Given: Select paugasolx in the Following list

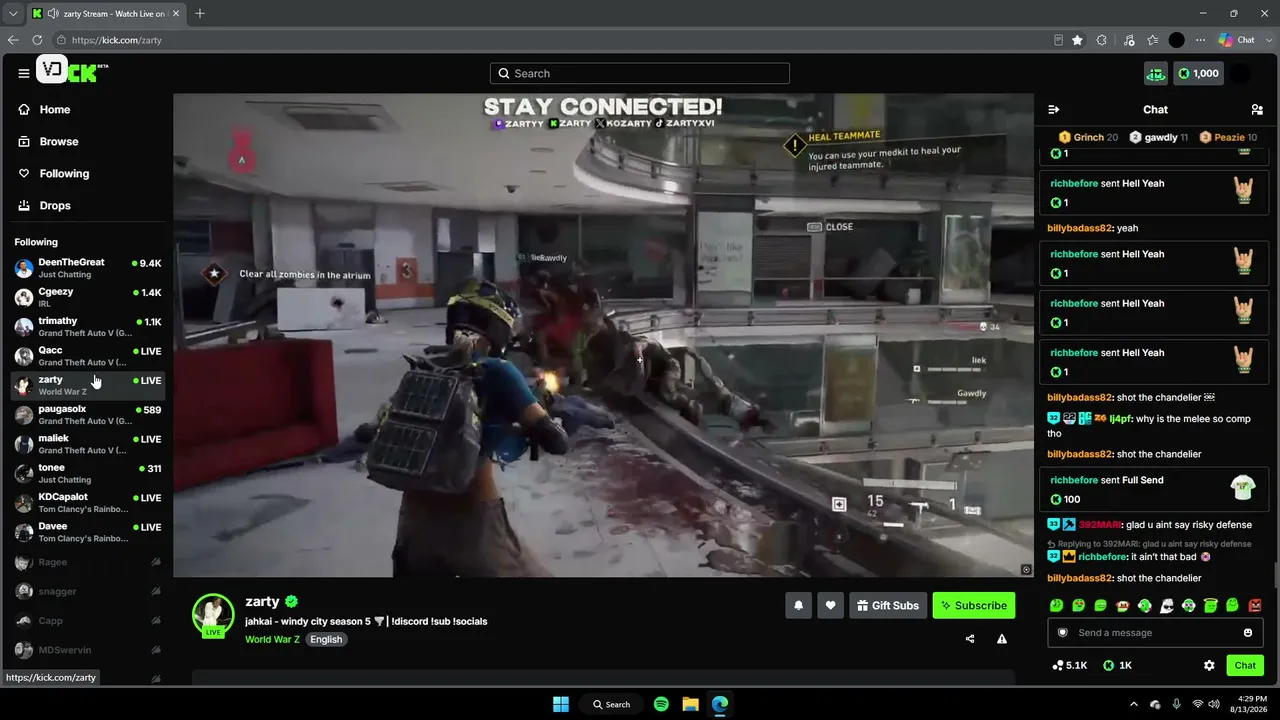Looking at the screenshot, I should coord(88,415).
